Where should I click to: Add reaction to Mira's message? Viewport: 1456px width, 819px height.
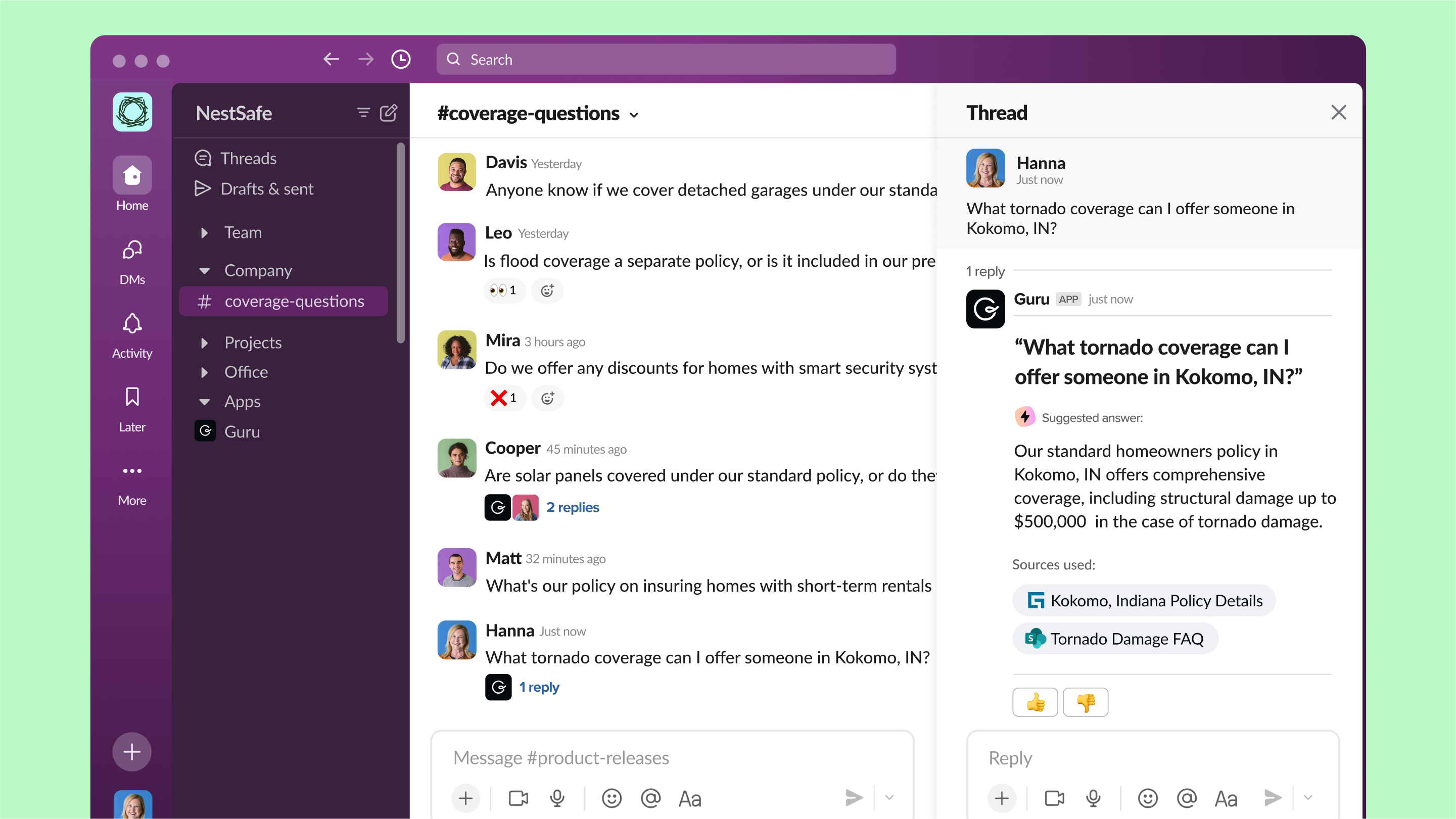tap(547, 398)
